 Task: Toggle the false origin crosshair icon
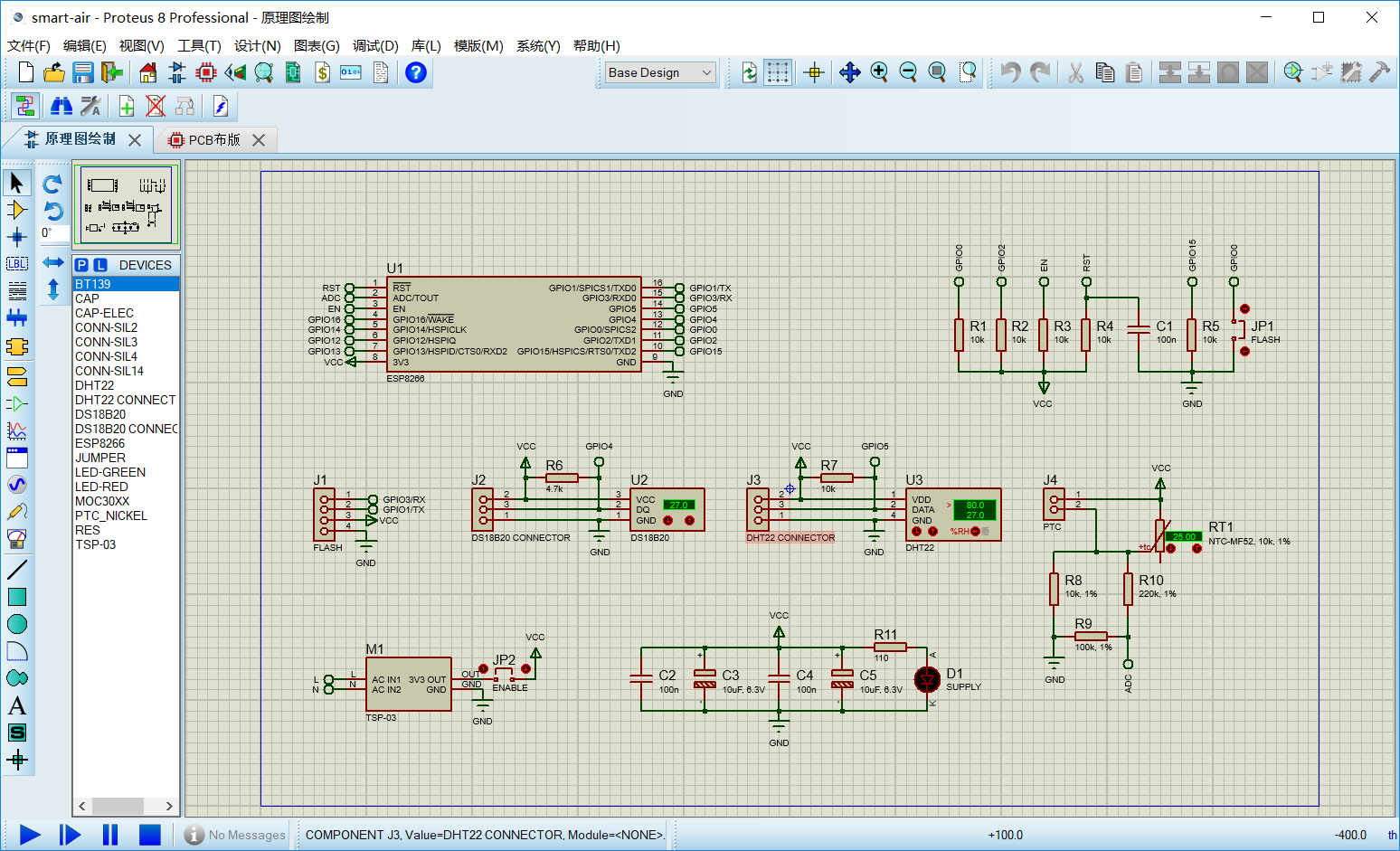point(814,72)
